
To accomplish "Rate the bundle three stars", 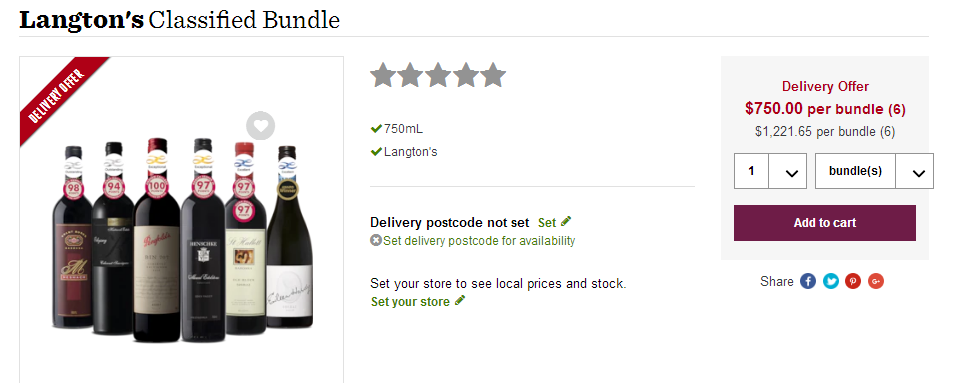I will coord(438,75).
